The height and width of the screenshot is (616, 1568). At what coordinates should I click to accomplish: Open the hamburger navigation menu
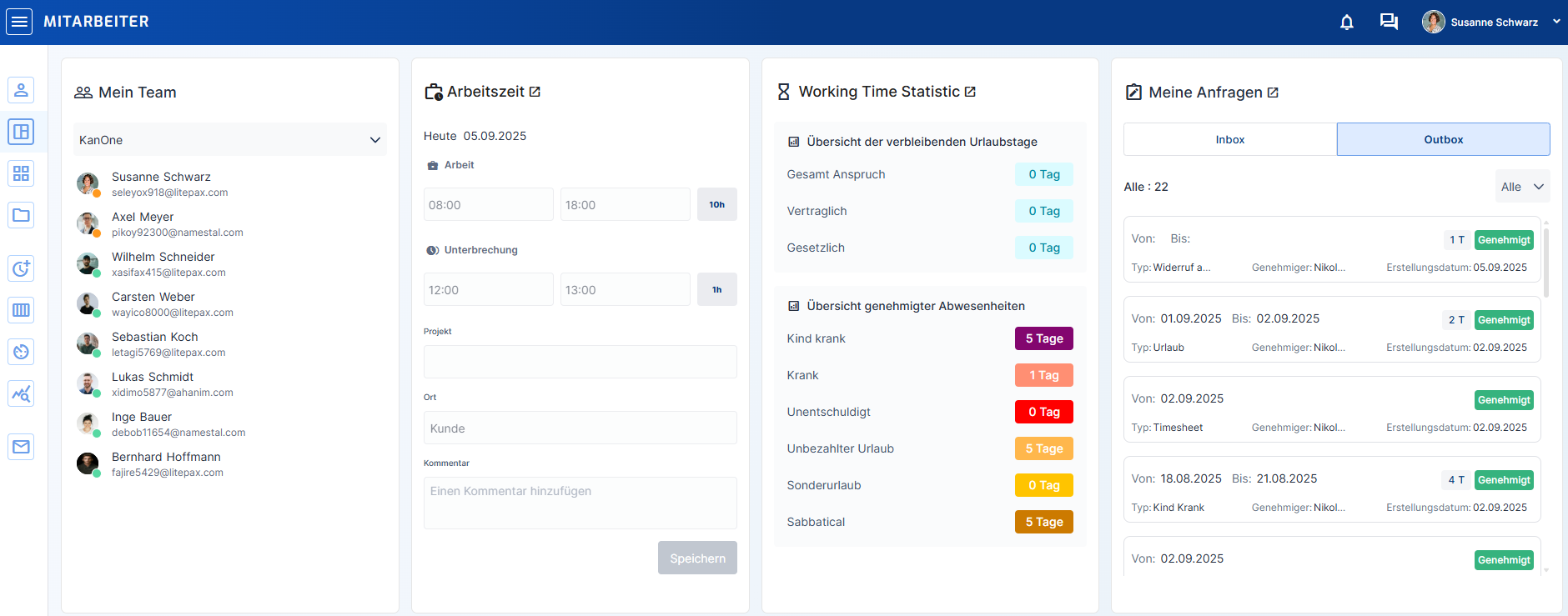pyautogui.click(x=19, y=22)
